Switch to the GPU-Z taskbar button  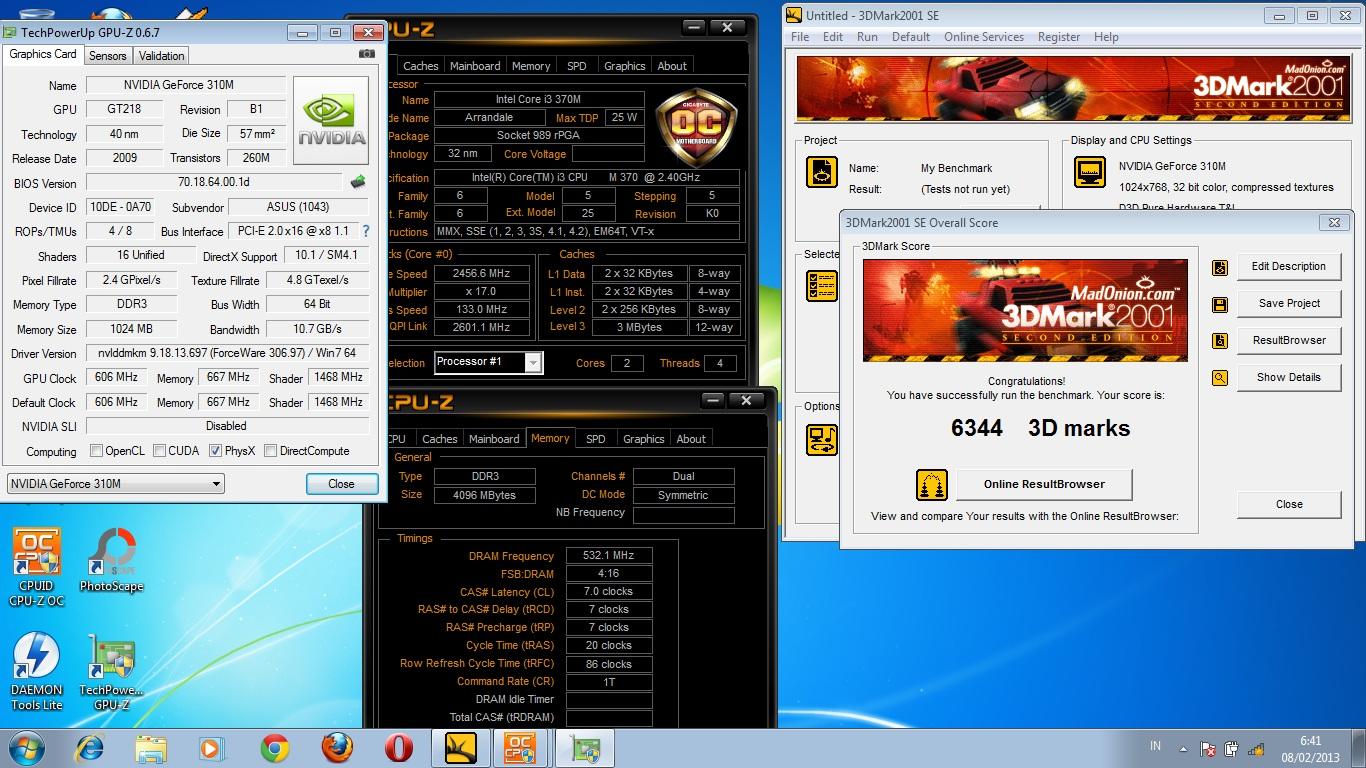coord(583,748)
